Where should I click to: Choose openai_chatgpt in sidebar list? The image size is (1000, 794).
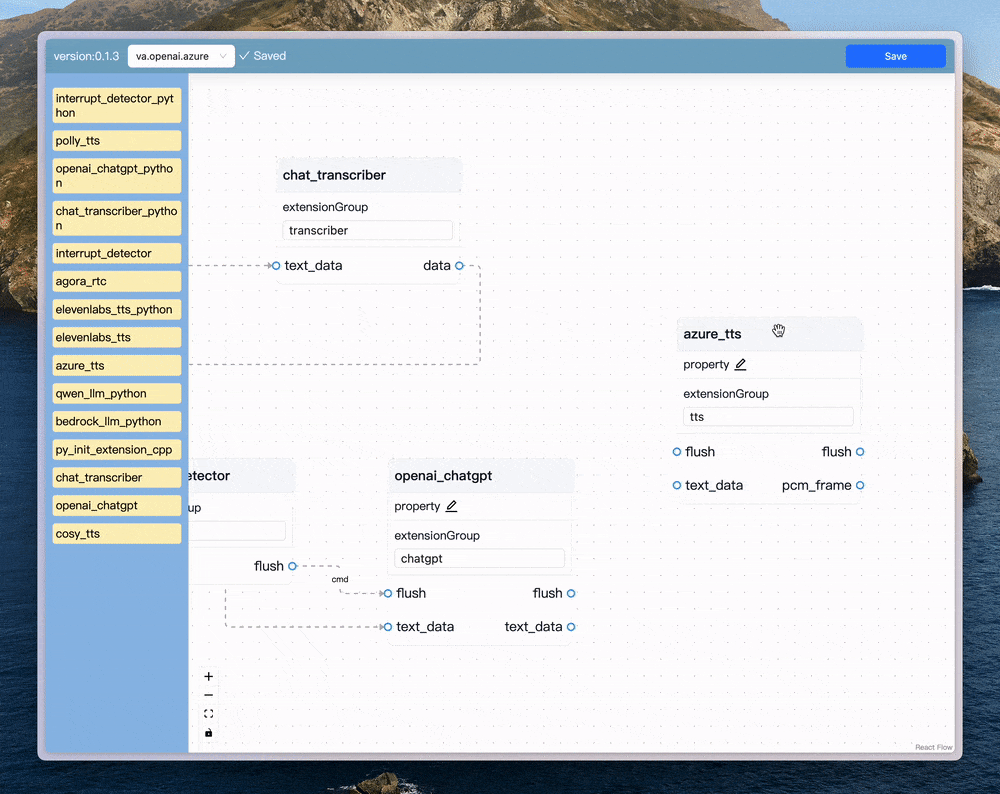tap(117, 506)
